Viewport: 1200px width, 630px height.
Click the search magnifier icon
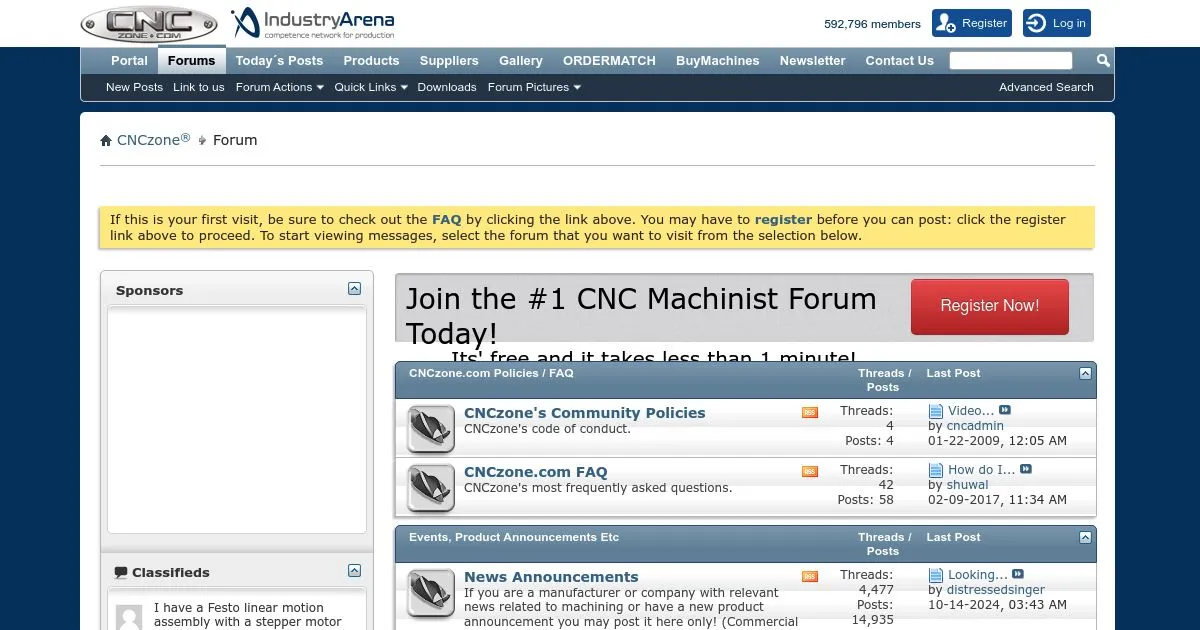coord(1103,61)
